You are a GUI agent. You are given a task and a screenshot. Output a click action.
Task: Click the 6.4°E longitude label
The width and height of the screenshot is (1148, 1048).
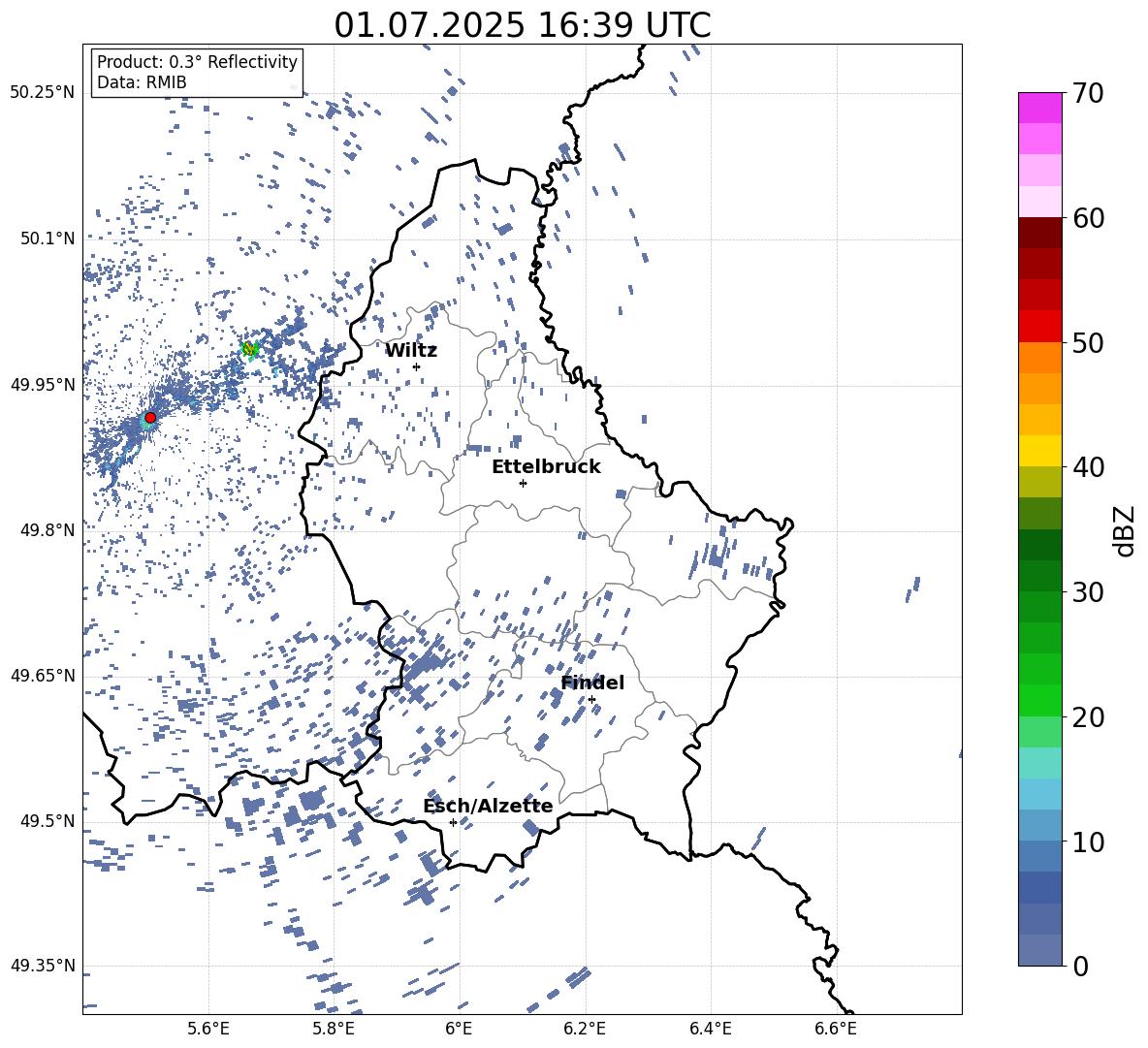(x=710, y=1029)
